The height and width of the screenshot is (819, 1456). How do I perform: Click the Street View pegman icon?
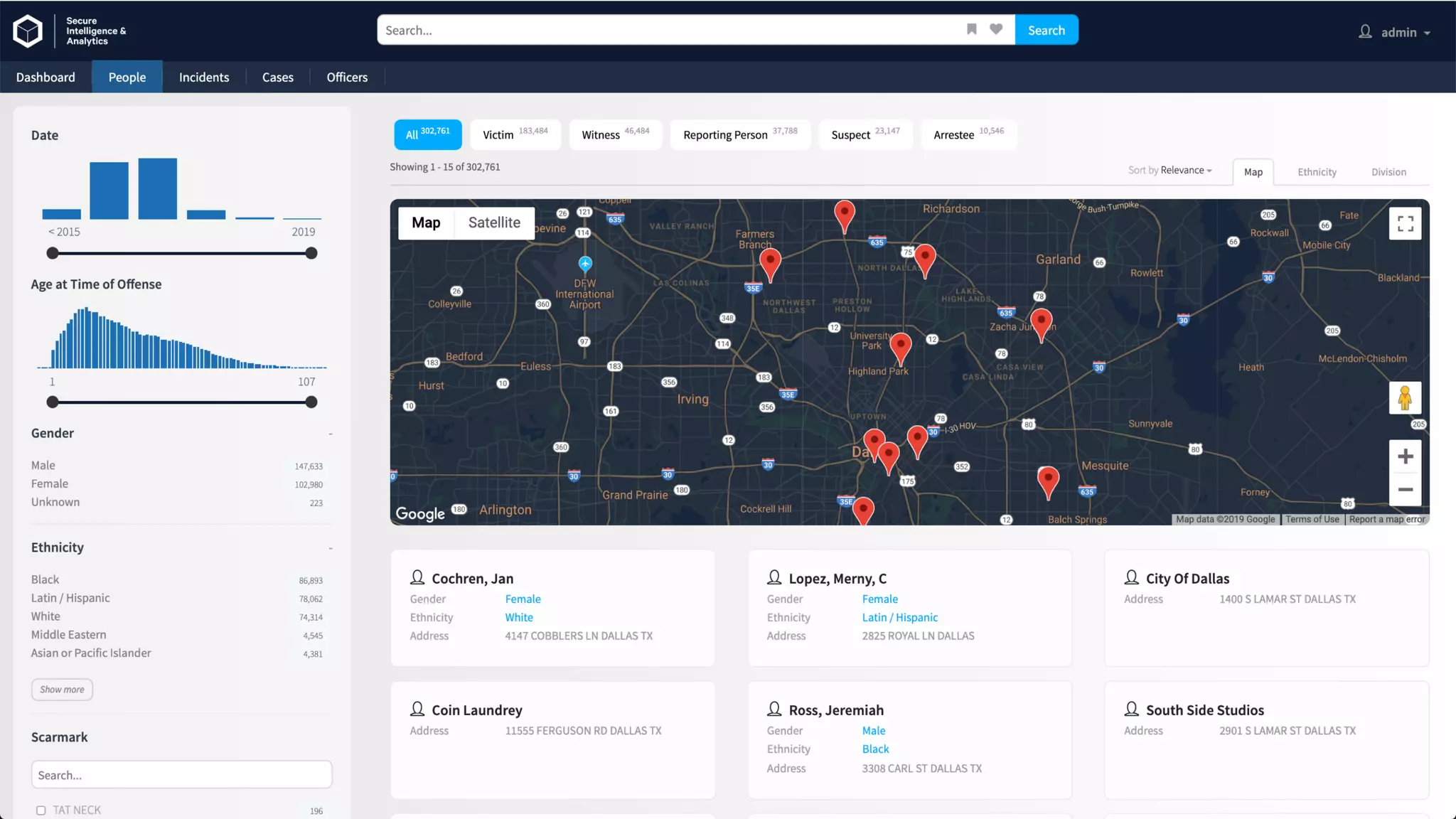(1405, 398)
